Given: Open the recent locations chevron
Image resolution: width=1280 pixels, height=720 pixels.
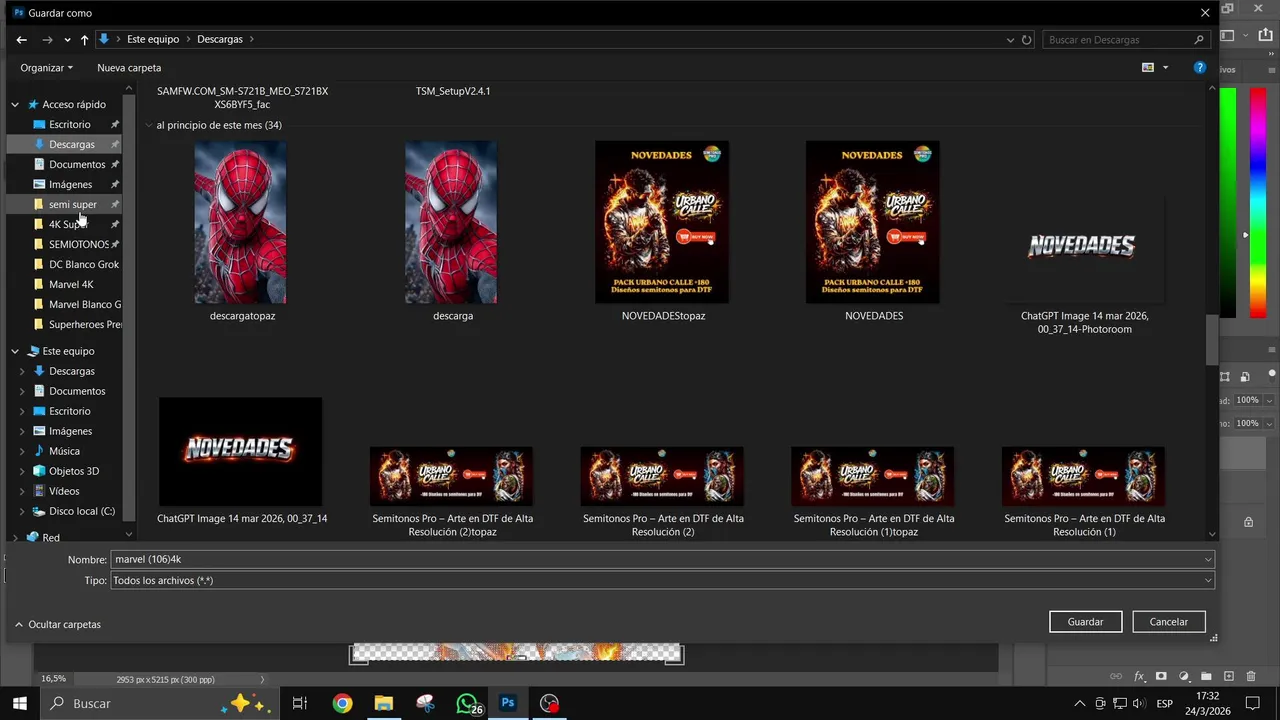Looking at the screenshot, I should coord(67,40).
